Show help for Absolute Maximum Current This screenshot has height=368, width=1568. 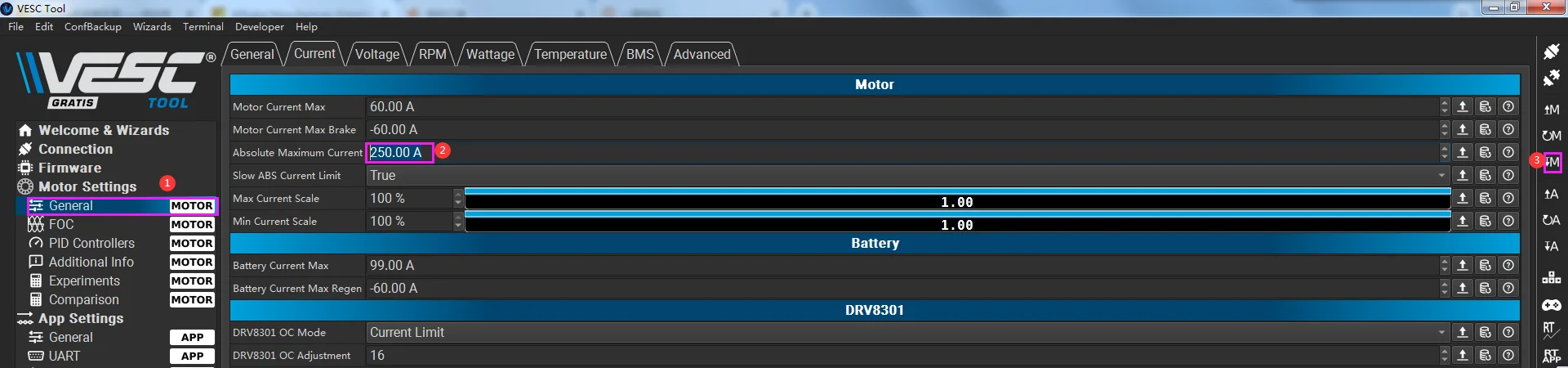(1508, 152)
